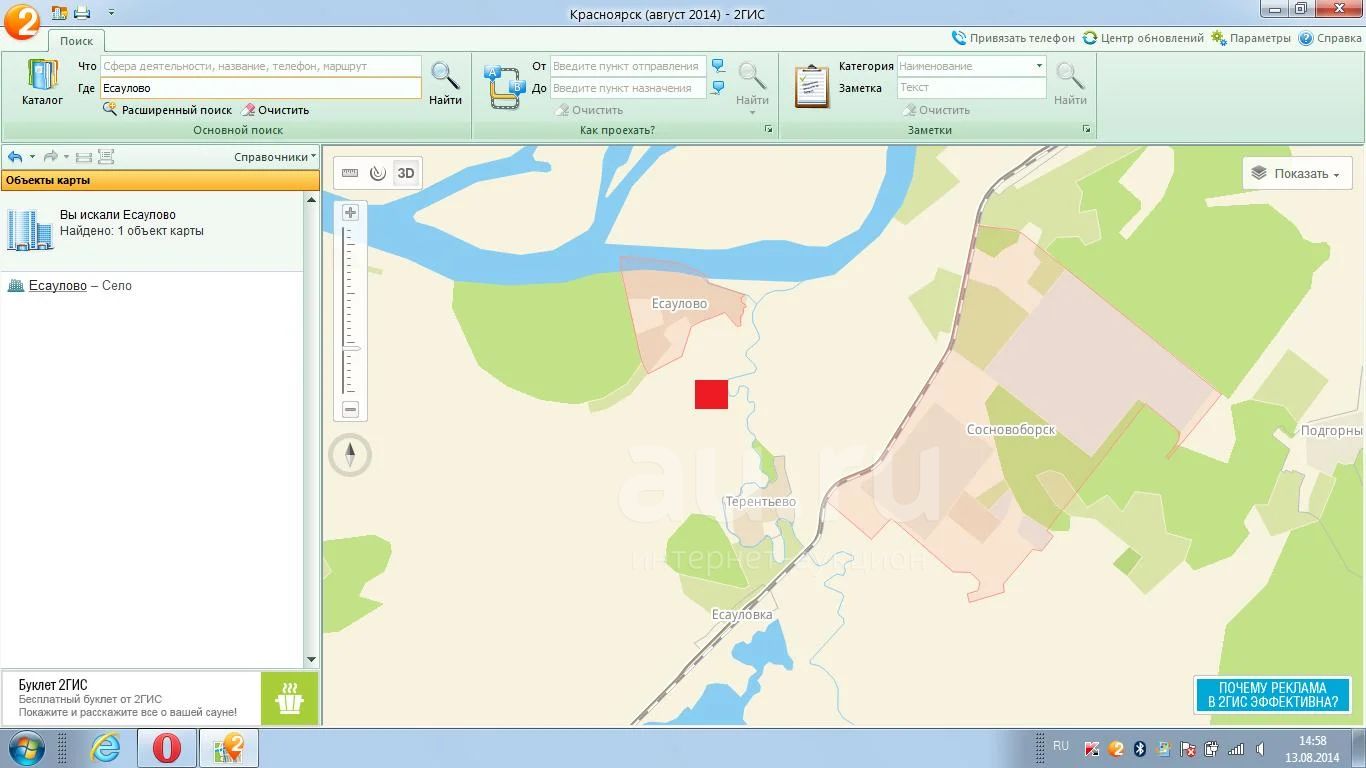Open Центр обновлений update center

tap(1143, 38)
